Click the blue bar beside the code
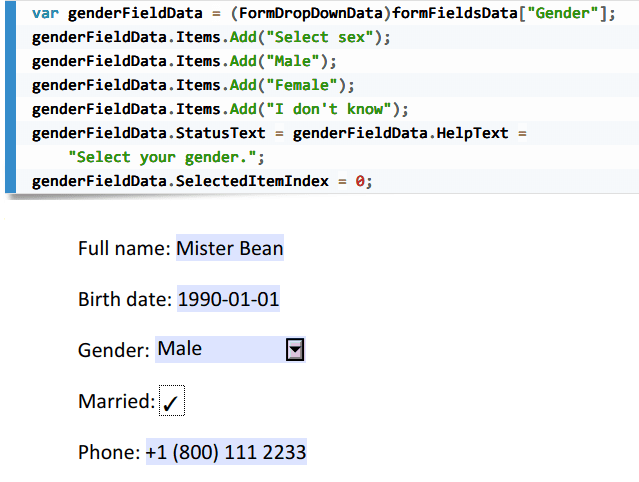Image resolution: width=639 pixels, height=482 pixels. [10, 97]
